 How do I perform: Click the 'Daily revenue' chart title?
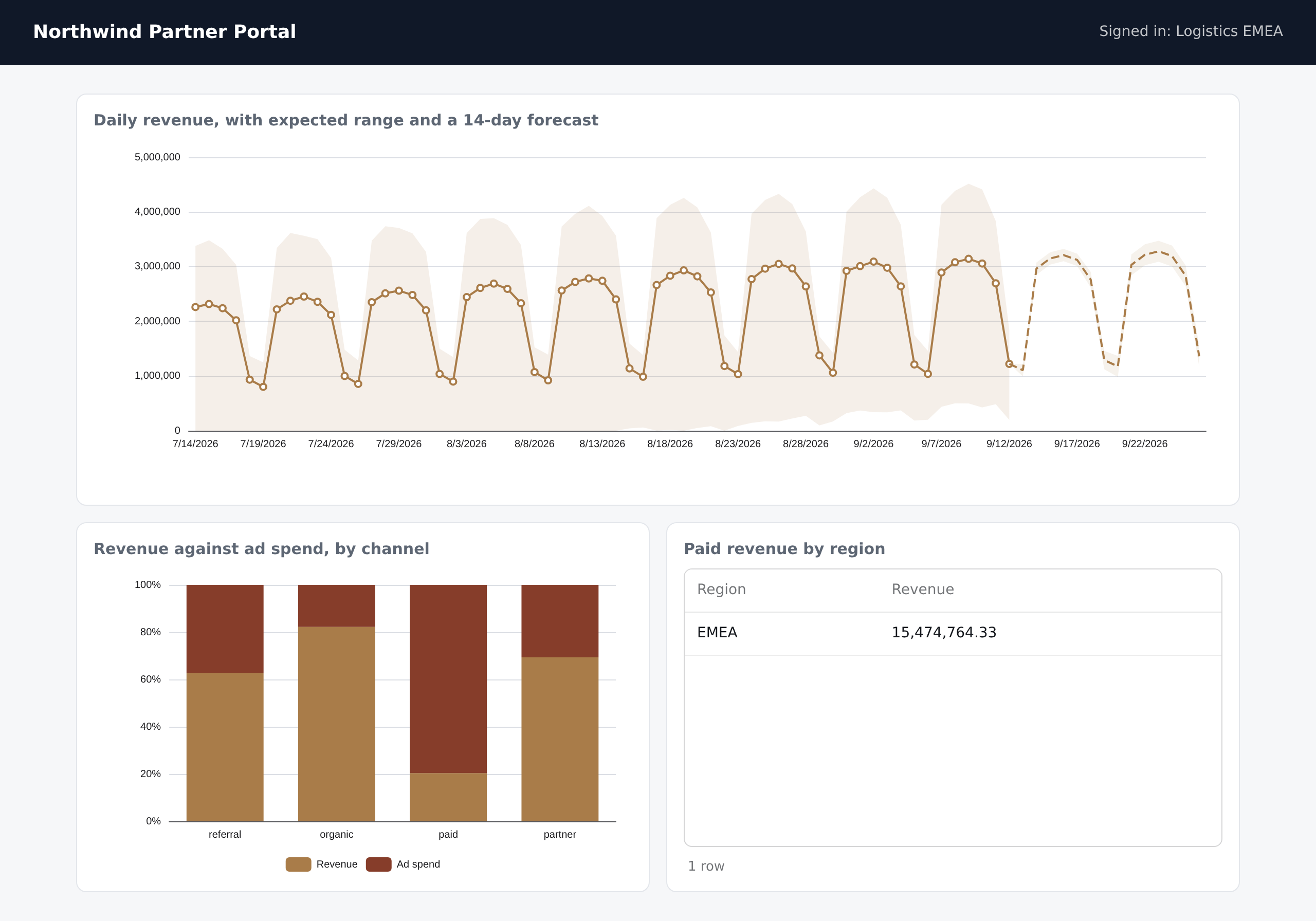click(345, 120)
